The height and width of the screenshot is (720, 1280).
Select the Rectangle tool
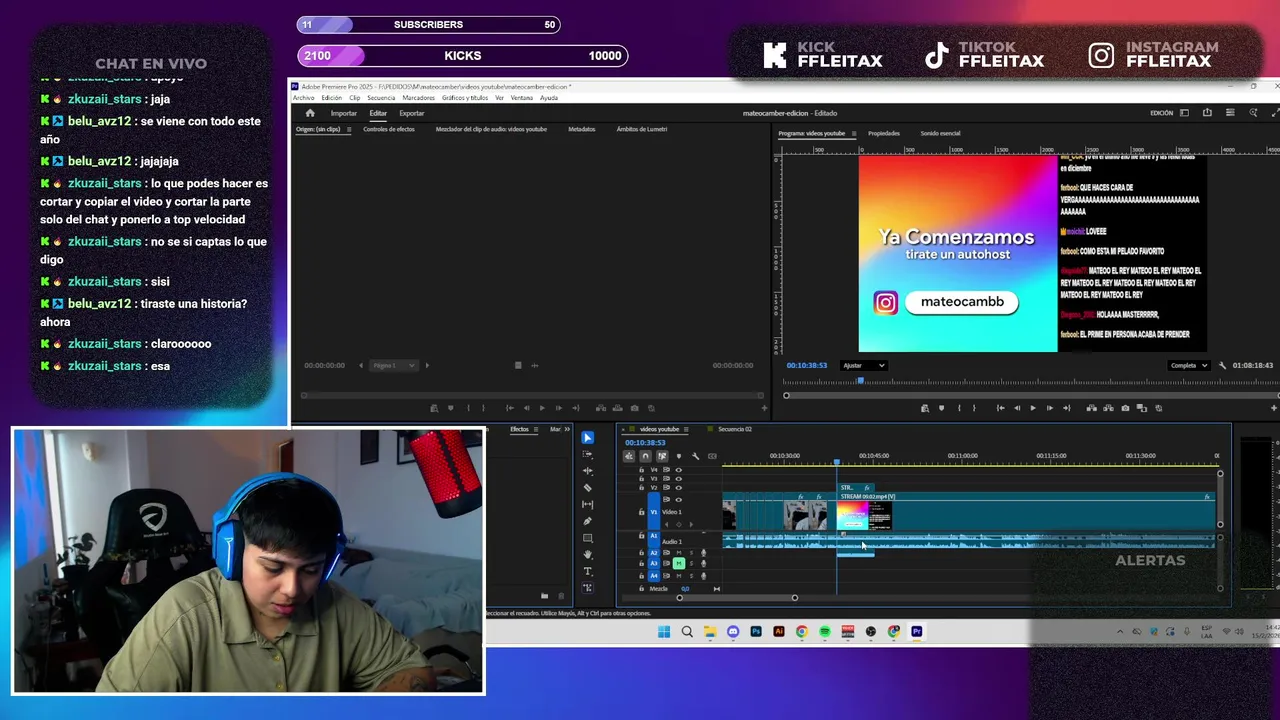[x=588, y=538]
